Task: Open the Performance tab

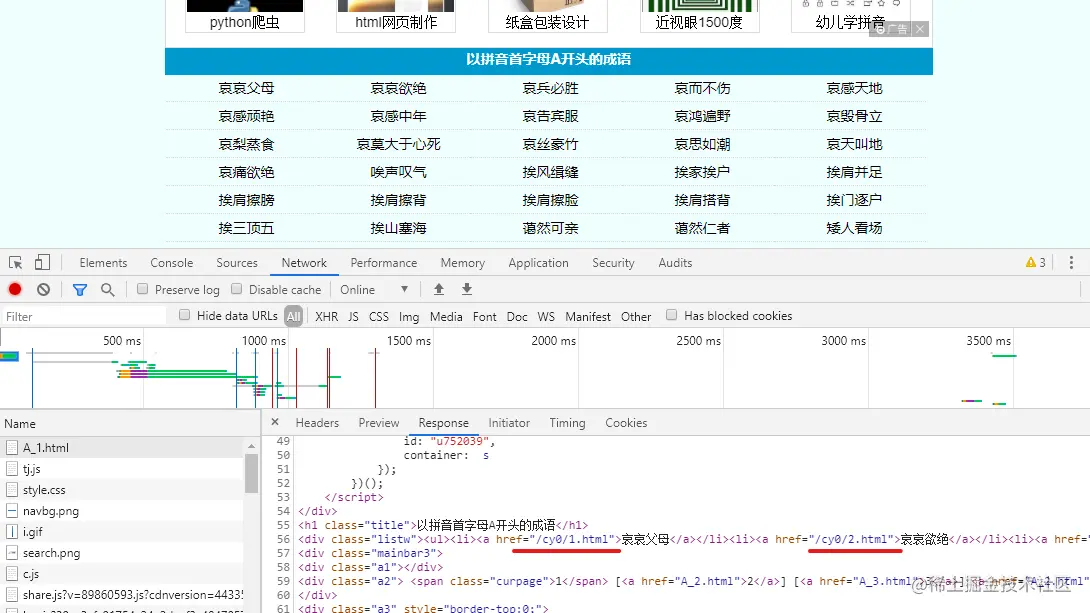Action: tap(384, 263)
